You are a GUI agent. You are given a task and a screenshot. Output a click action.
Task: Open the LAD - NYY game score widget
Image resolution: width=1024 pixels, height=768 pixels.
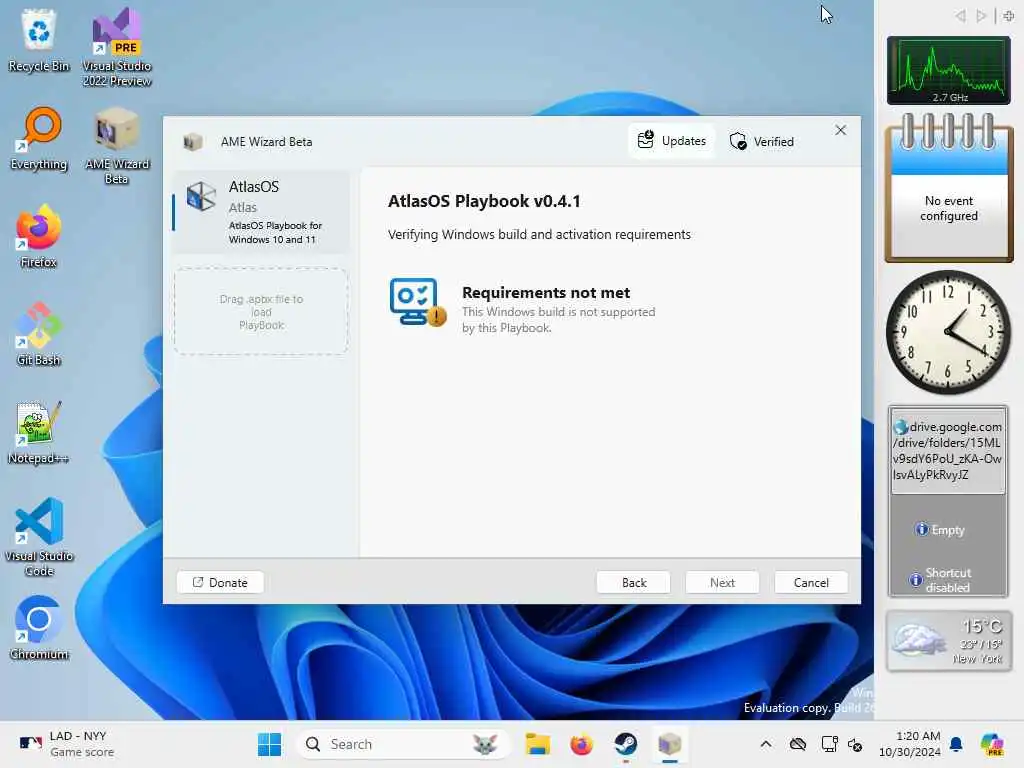click(x=67, y=744)
